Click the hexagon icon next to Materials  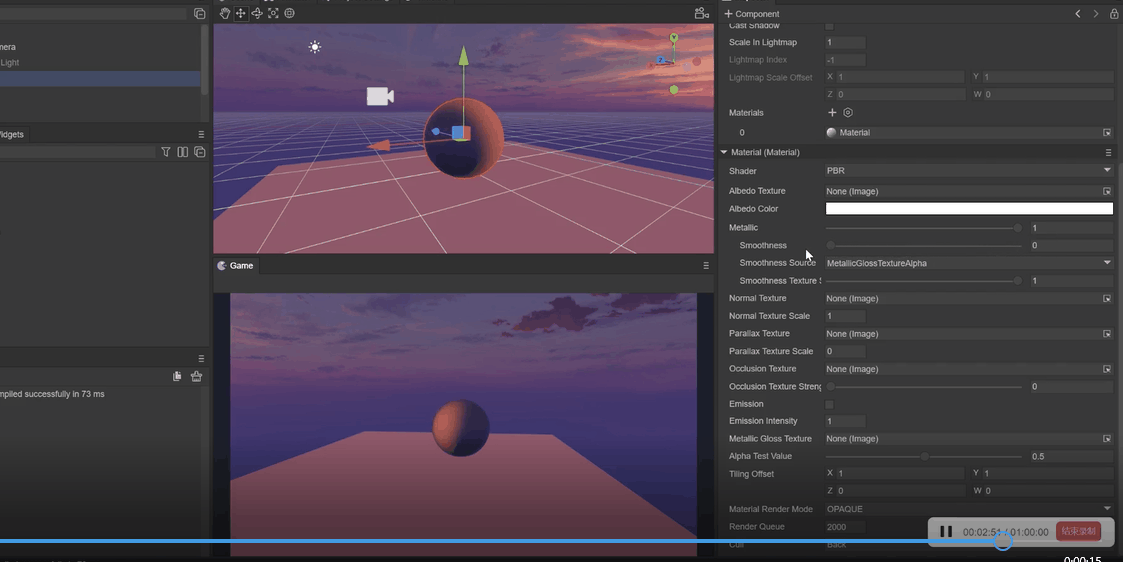click(x=848, y=113)
